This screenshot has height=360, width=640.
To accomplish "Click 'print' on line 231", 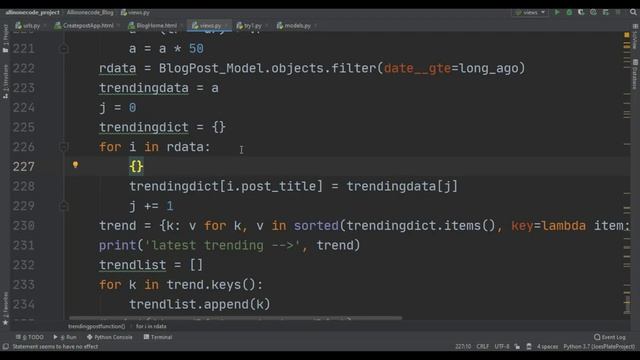I will pyautogui.click(x=118, y=245).
